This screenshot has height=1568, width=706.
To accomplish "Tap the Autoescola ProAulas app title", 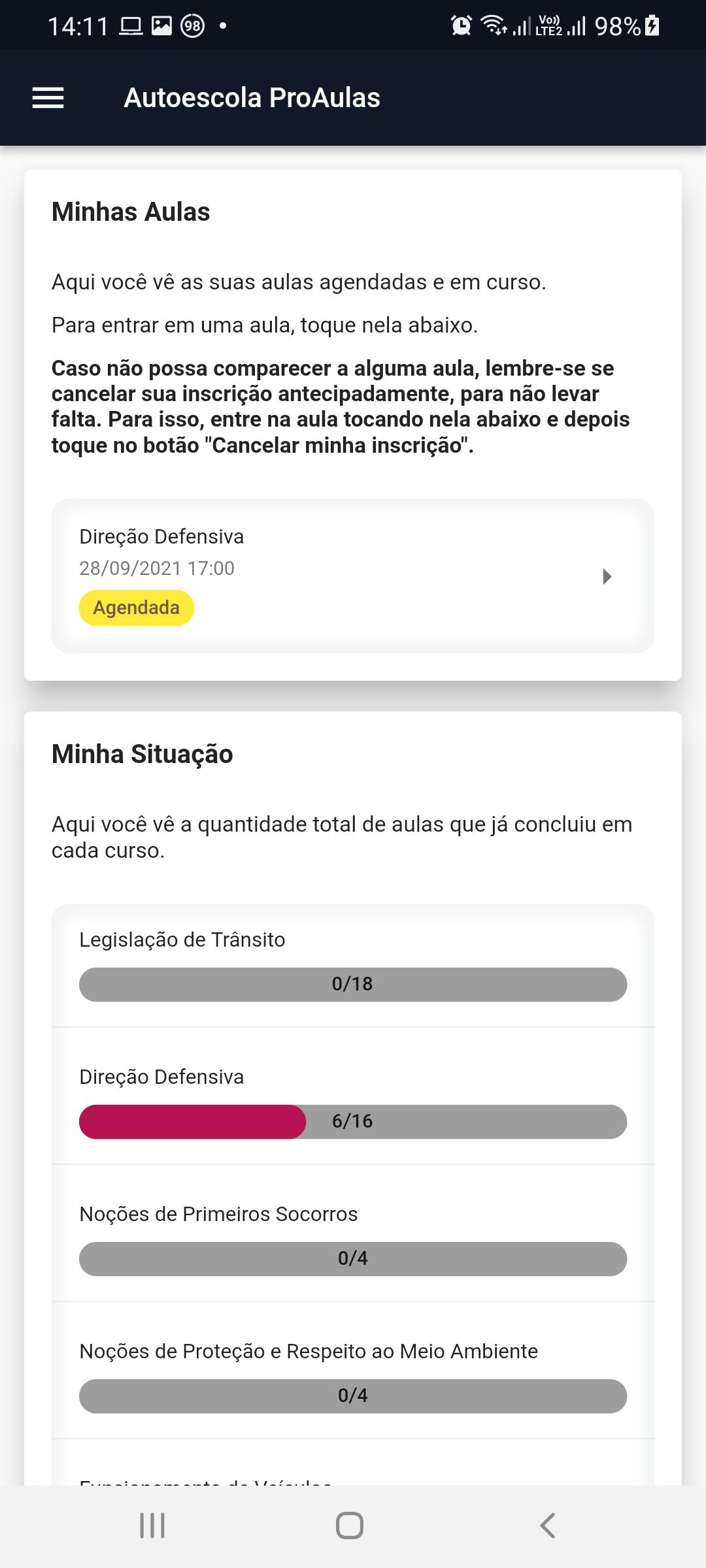I will coord(252,98).
